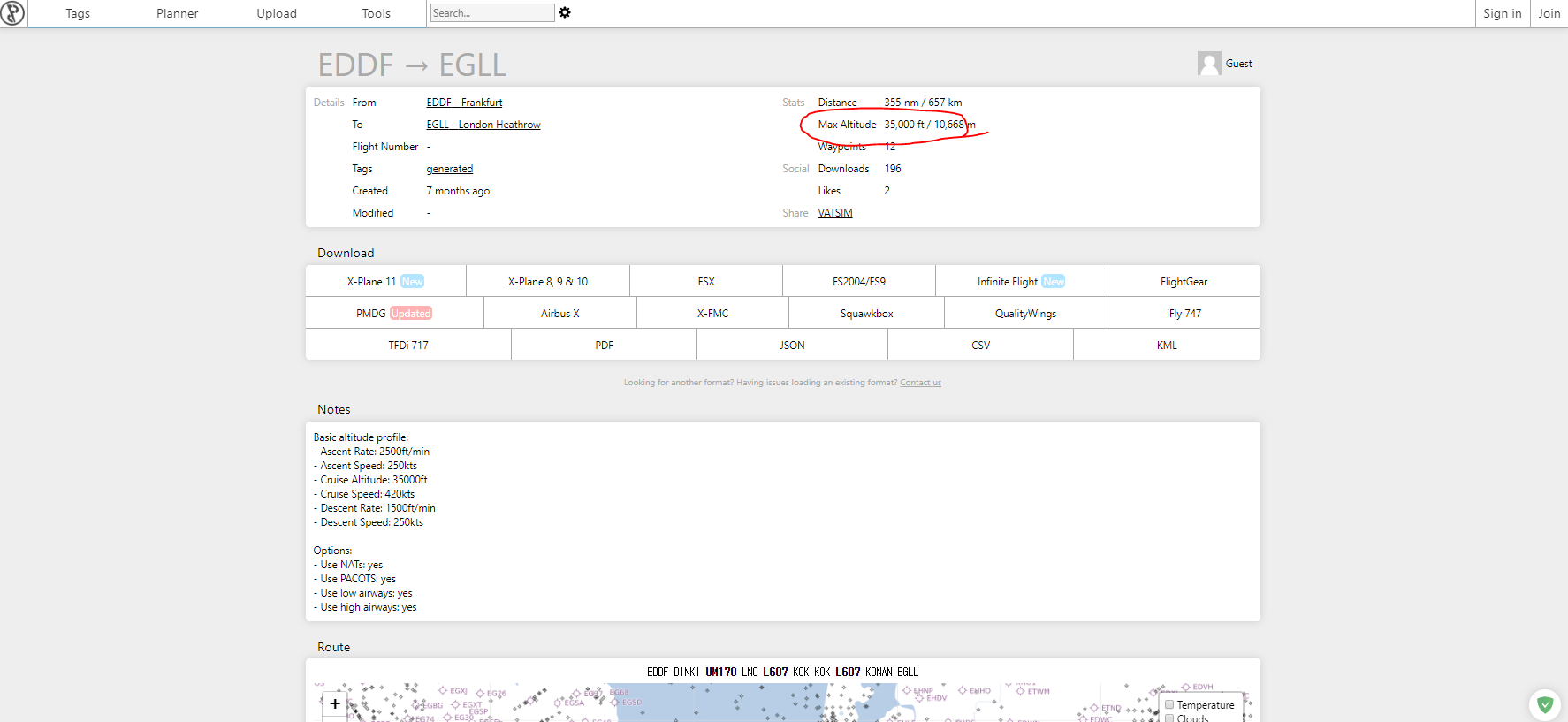This screenshot has height=722, width=1568.
Task: Open the EDDF - Frankfurt airport link
Action: click(x=464, y=103)
